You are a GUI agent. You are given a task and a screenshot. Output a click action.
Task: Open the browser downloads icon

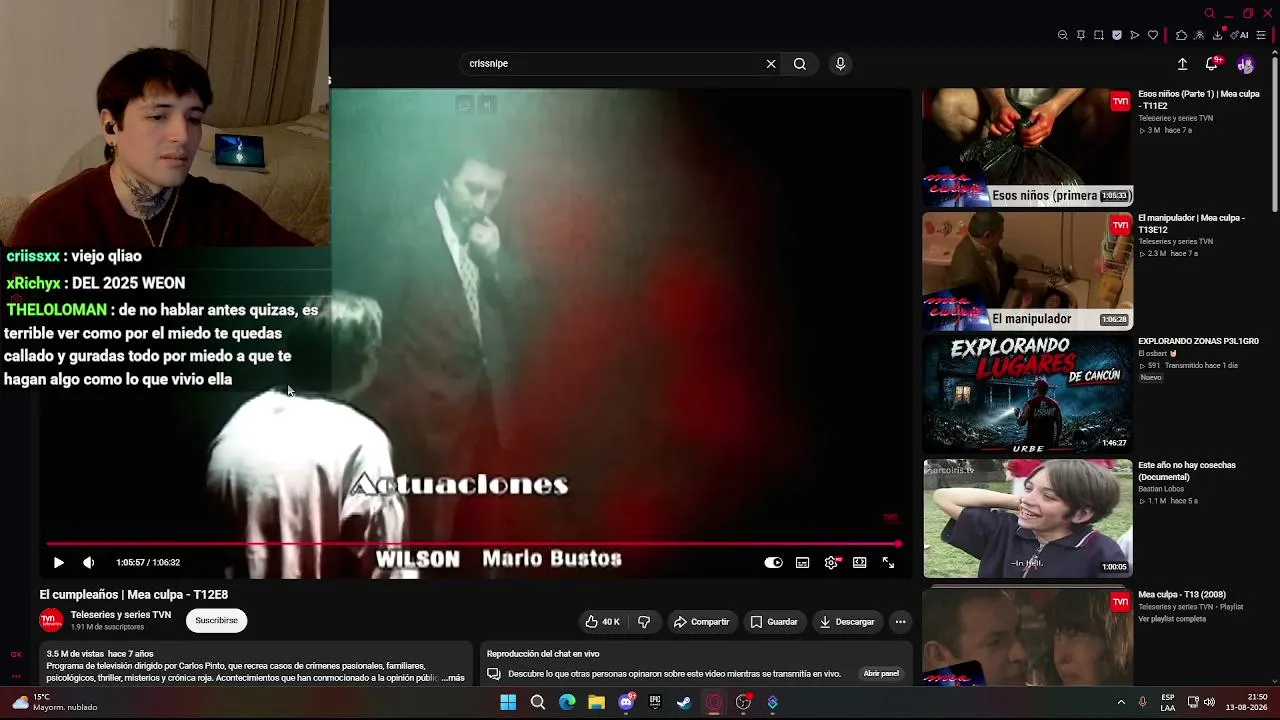[1217, 35]
